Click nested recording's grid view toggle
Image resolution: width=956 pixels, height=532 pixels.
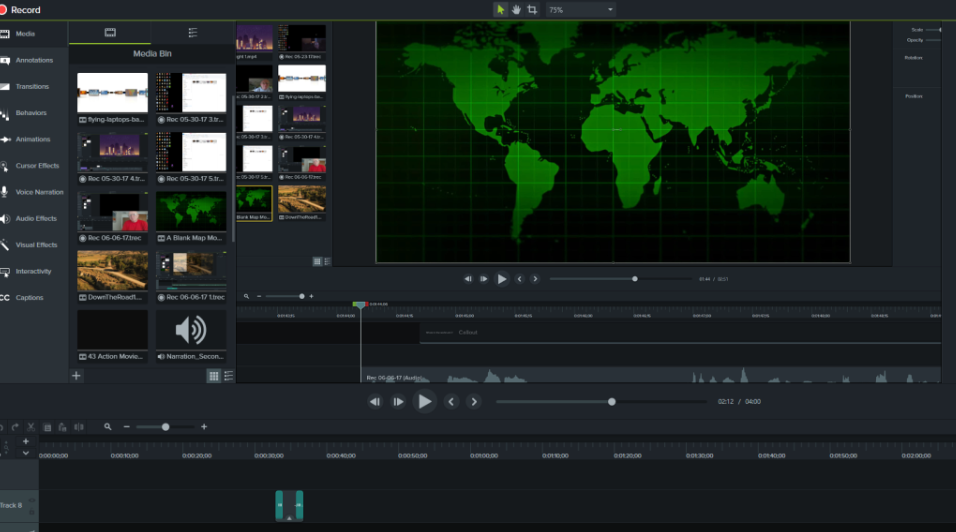click(317, 261)
